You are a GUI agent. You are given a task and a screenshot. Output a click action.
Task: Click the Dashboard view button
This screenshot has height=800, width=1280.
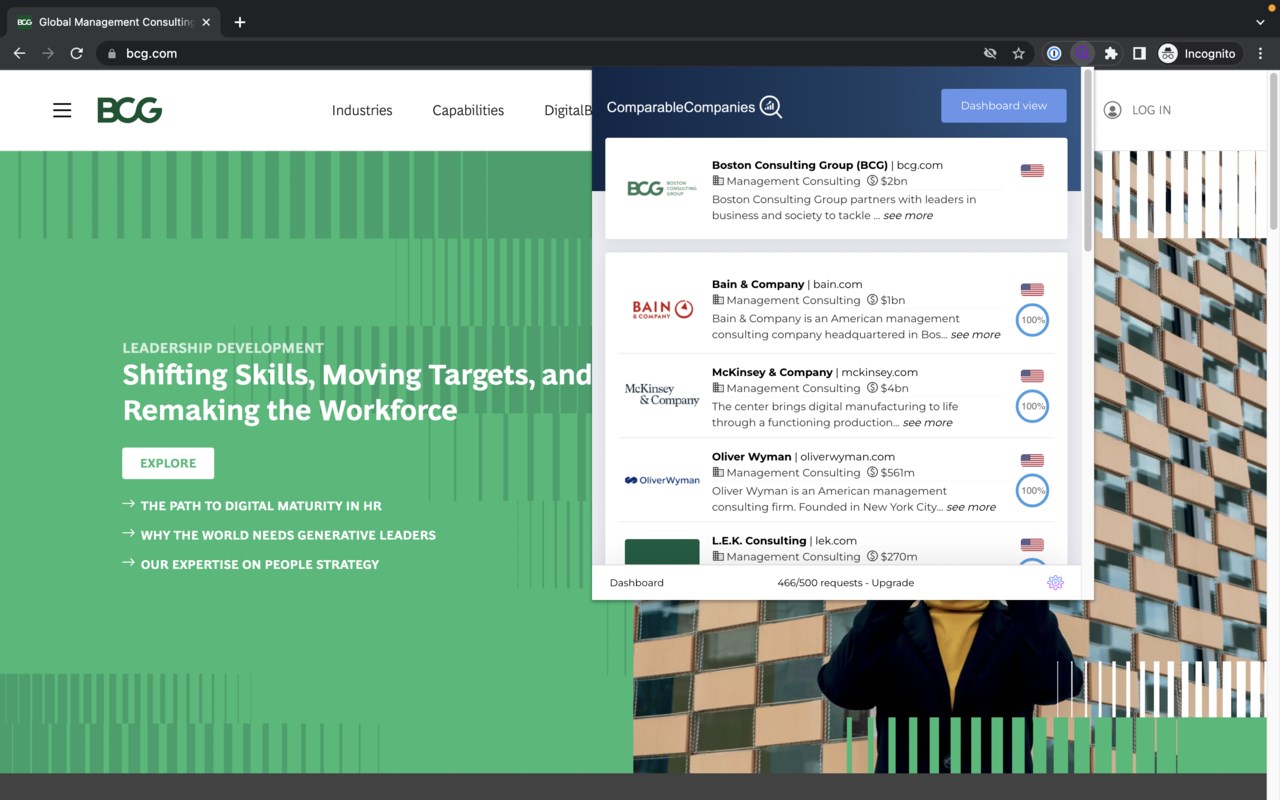1004,106
